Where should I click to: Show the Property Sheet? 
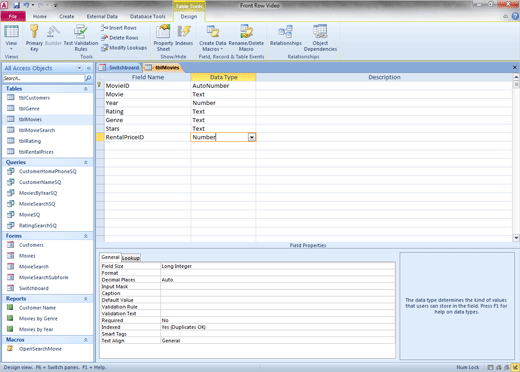(x=163, y=38)
